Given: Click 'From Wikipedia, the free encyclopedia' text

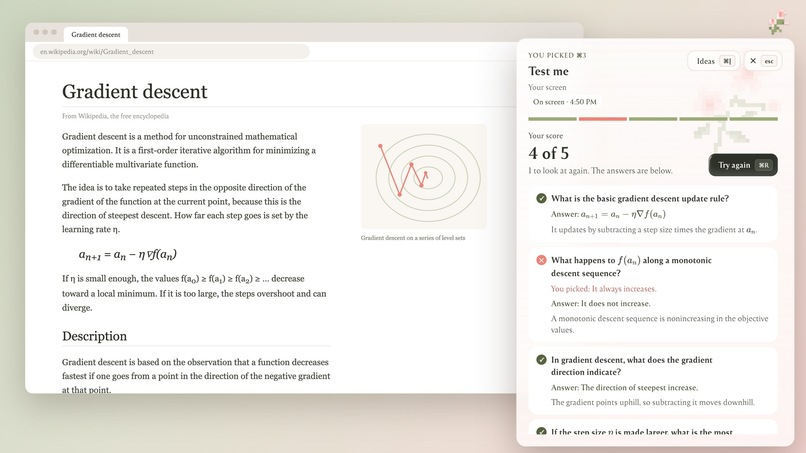Looking at the screenshot, I should [116, 116].
